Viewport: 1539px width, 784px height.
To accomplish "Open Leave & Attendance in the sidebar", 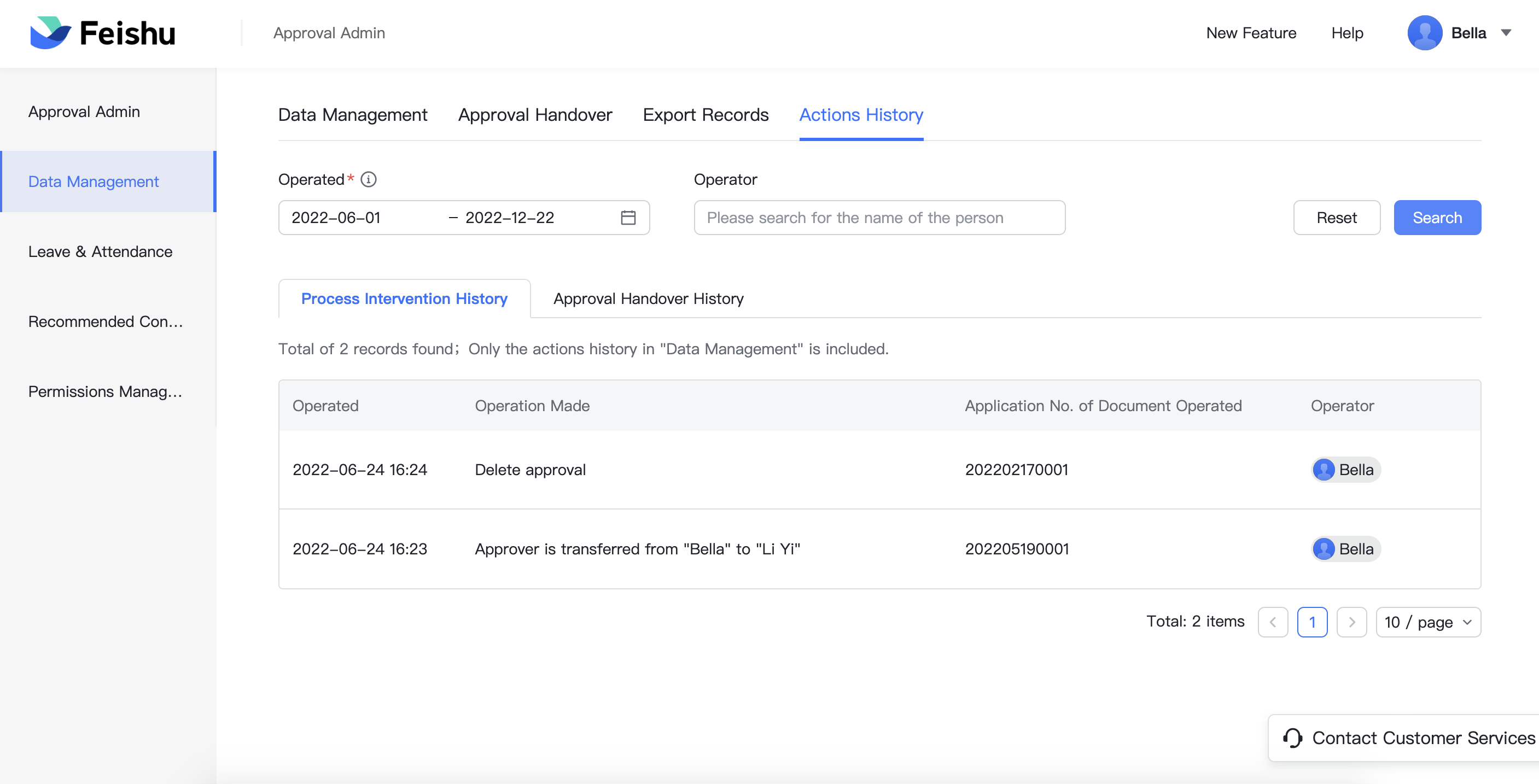I will (x=100, y=251).
